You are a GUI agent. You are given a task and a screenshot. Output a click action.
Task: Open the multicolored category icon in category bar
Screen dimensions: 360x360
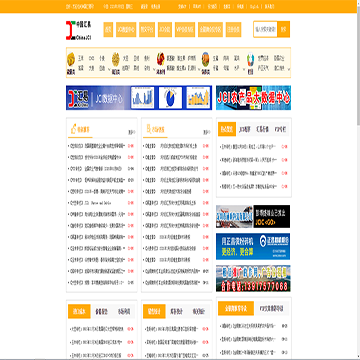(x=250, y=60)
